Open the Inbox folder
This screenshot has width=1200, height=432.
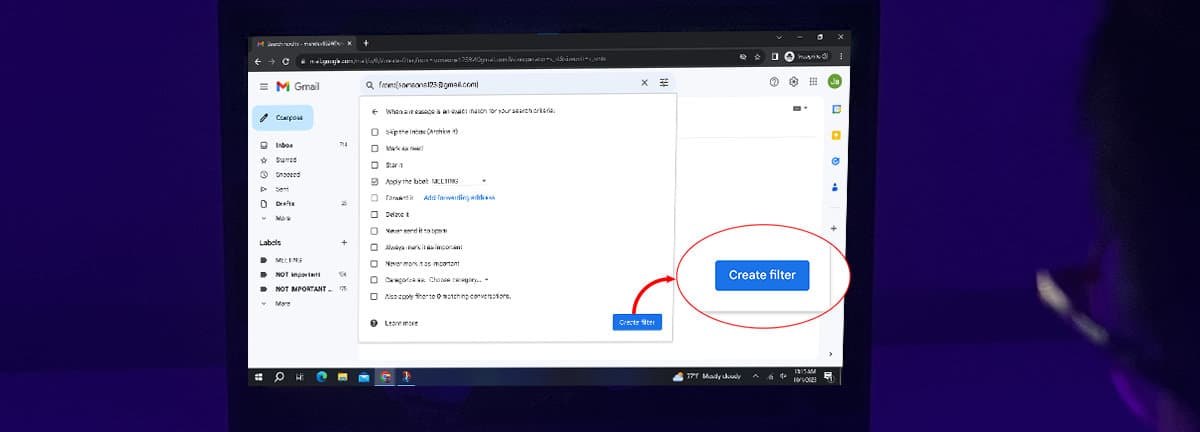click(284, 145)
